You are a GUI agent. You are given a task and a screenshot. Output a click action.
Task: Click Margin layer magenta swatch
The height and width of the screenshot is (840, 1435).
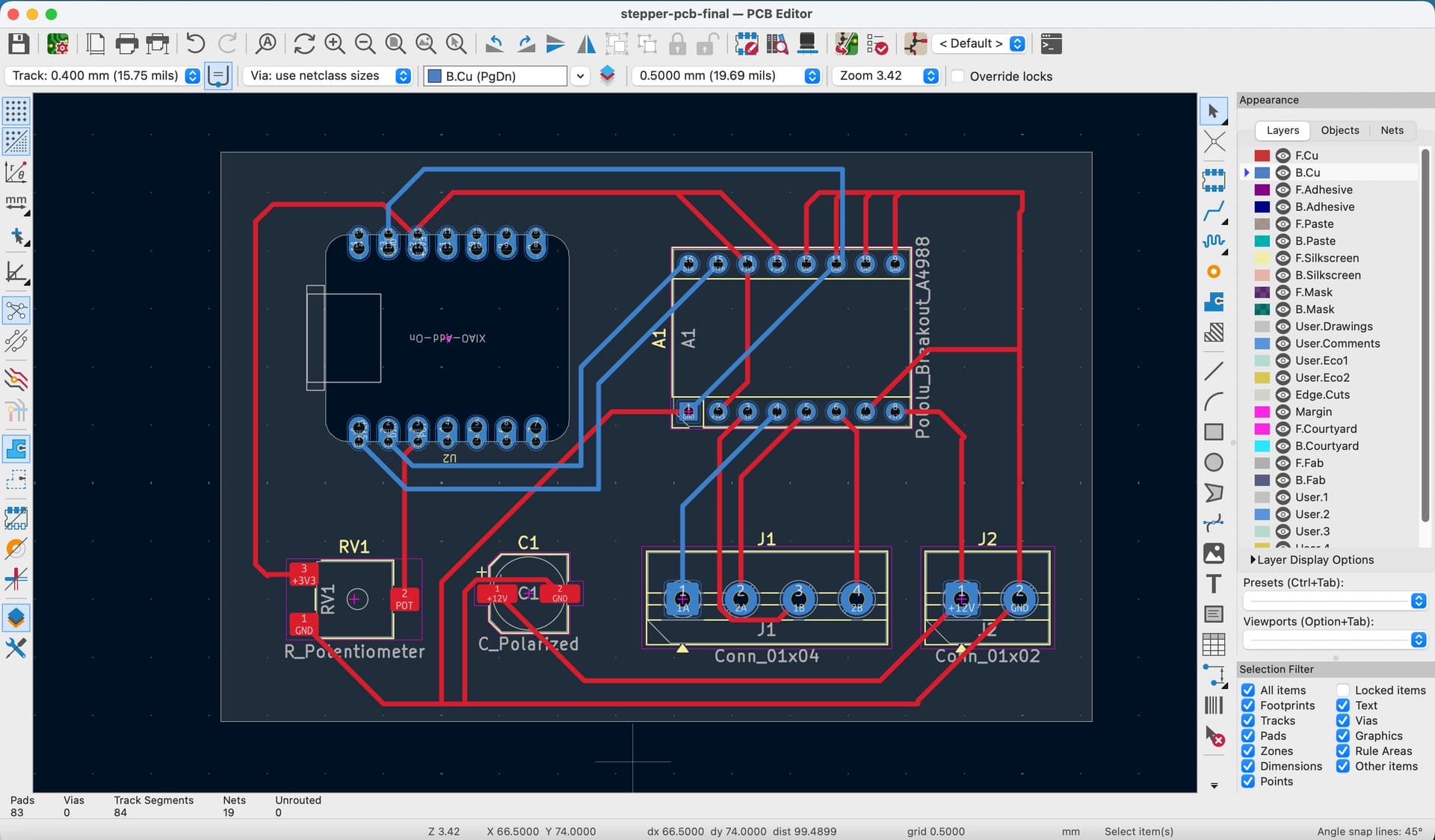(1262, 412)
